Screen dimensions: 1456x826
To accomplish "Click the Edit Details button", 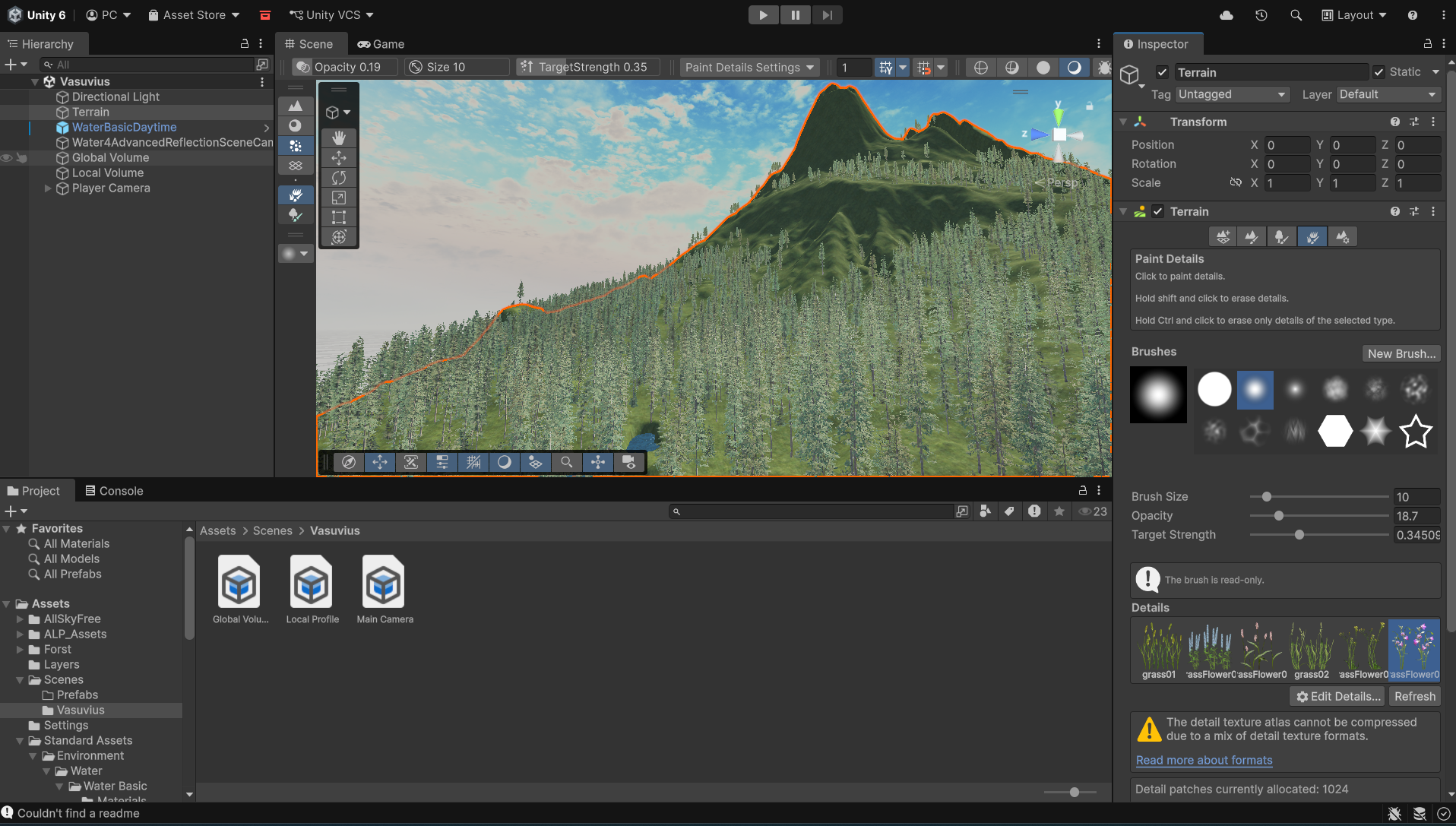I will (x=1338, y=697).
